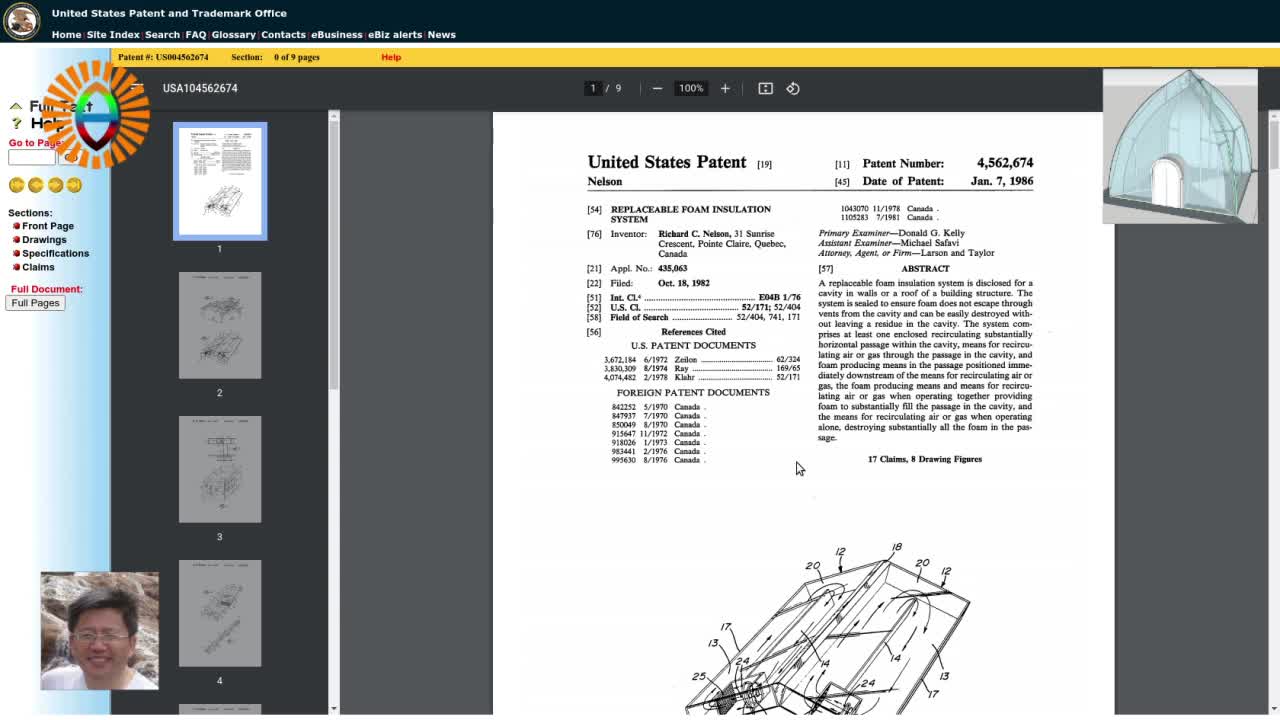Open the Home link in top navigation
The image size is (1280, 720).
[66, 35]
